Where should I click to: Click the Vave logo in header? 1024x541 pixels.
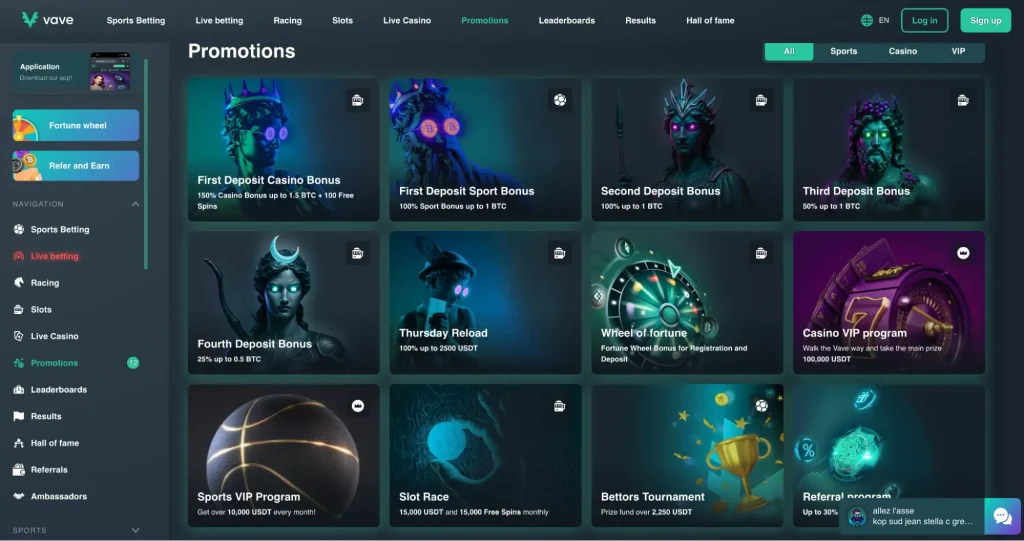coord(48,20)
